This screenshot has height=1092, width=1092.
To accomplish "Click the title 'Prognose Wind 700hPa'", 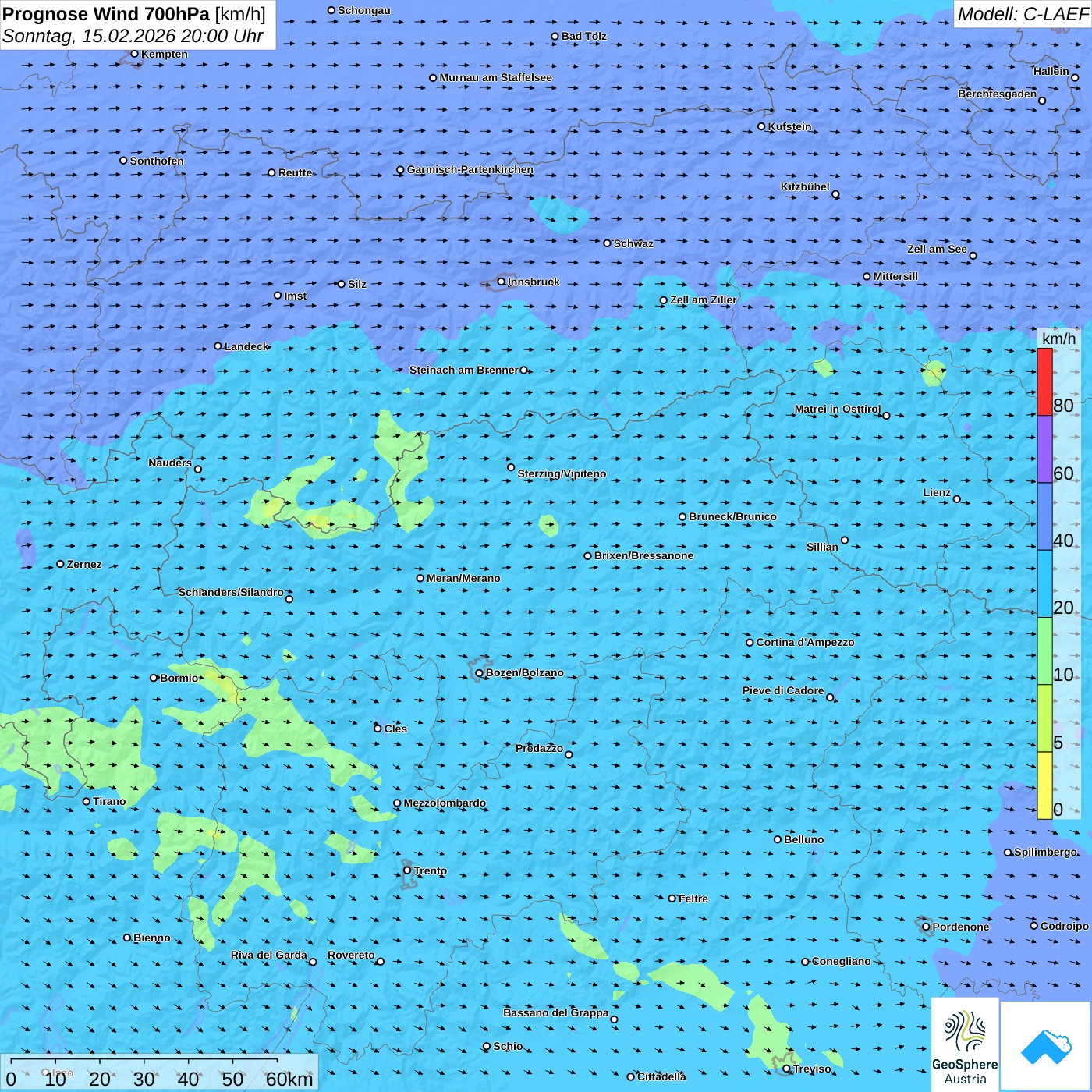I will click(x=106, y=14).
